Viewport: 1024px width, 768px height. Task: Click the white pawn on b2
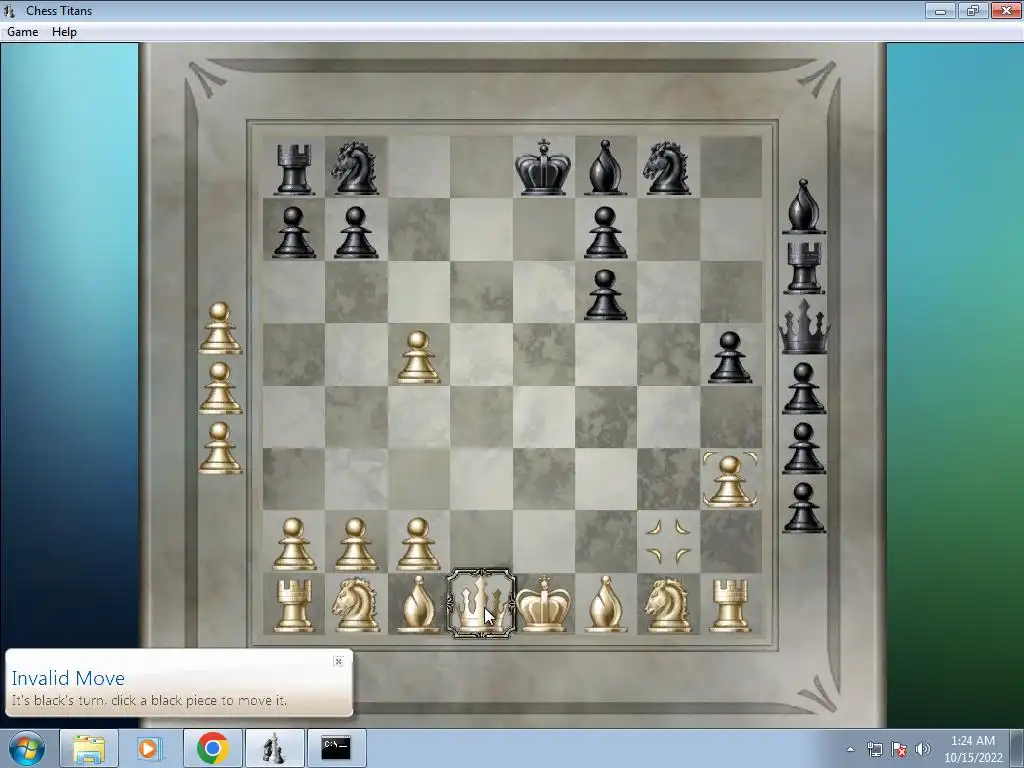[x=355, y=544]
